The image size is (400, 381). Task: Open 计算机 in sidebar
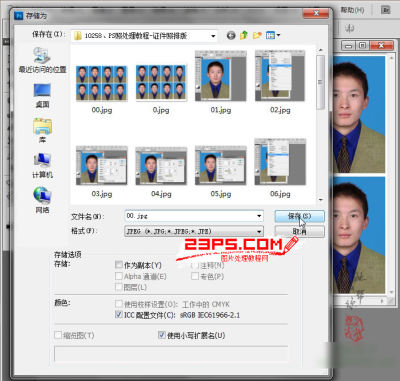coord(42,166)
